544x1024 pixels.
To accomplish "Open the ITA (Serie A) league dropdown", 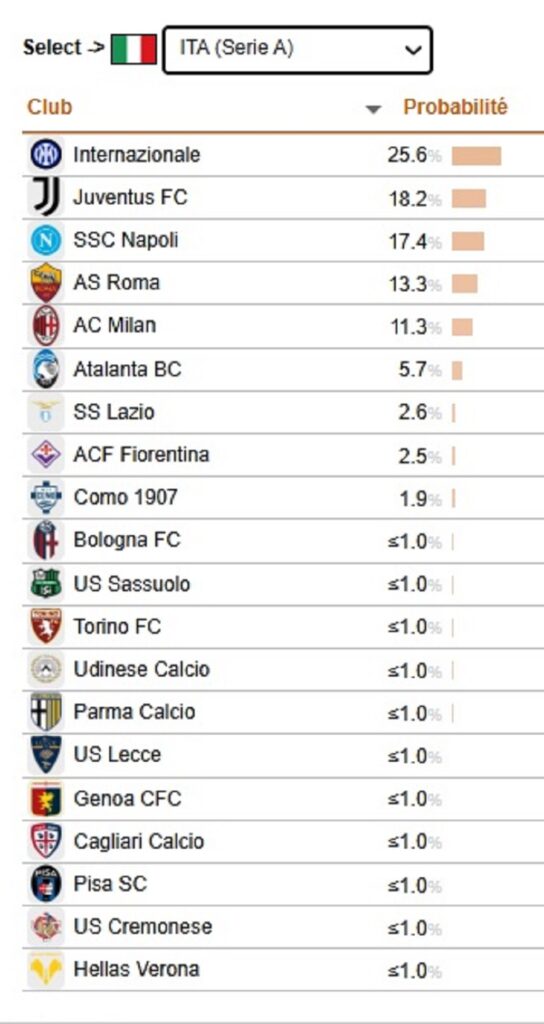I will coord(297,50).
